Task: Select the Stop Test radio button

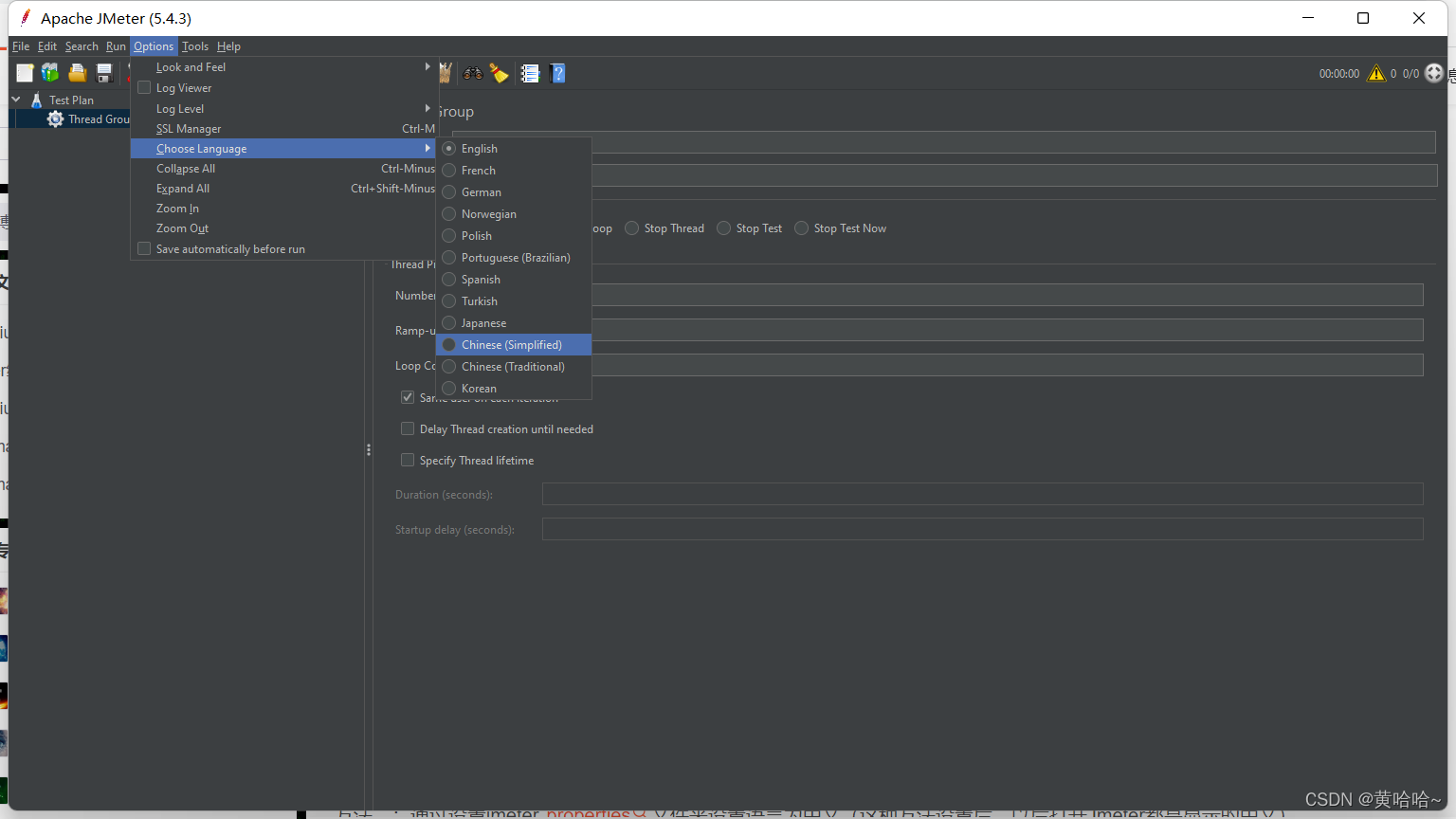Action: [x=724, y=227]
